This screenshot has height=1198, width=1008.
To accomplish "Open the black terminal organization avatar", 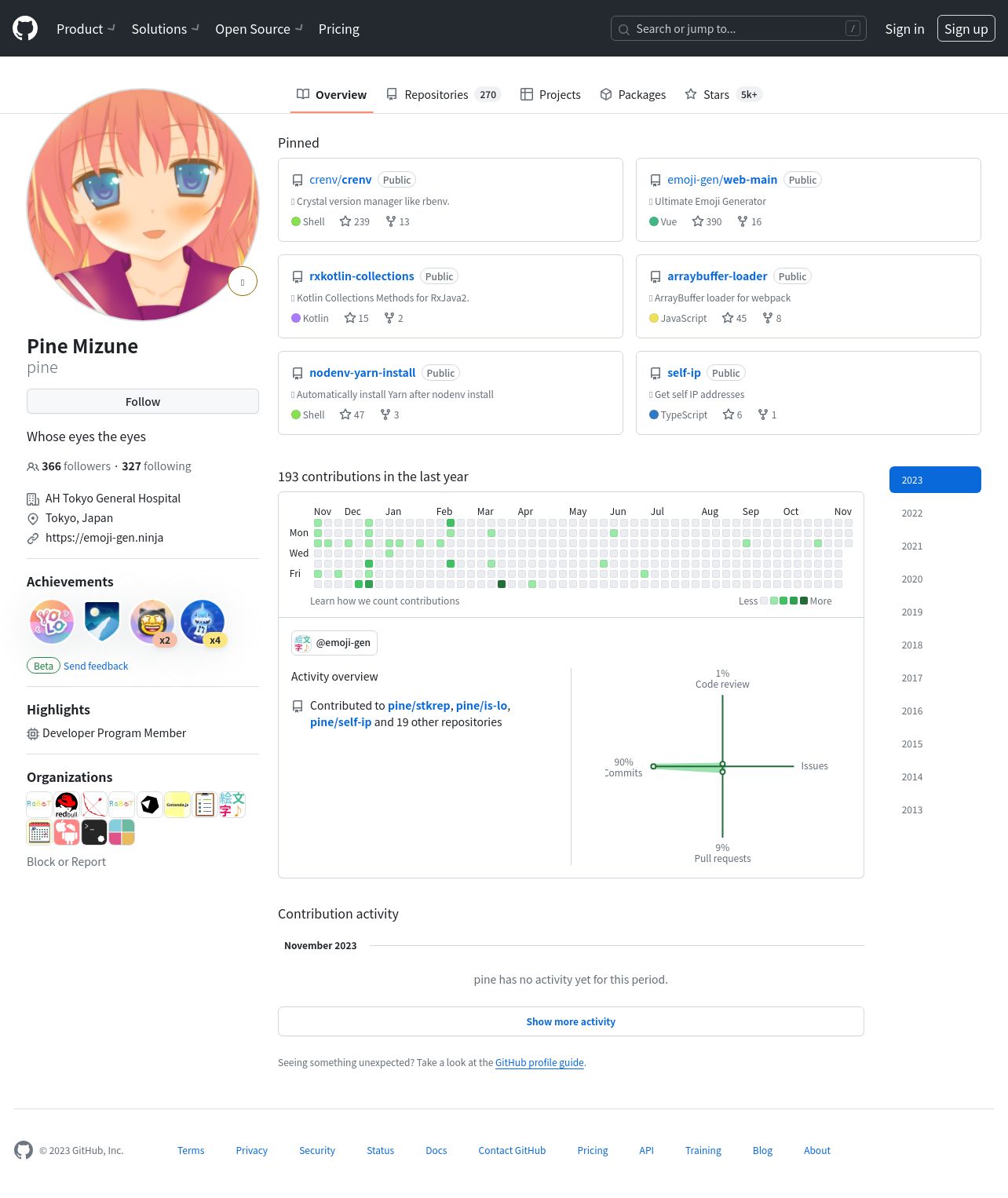I will [x=94, y=832].
